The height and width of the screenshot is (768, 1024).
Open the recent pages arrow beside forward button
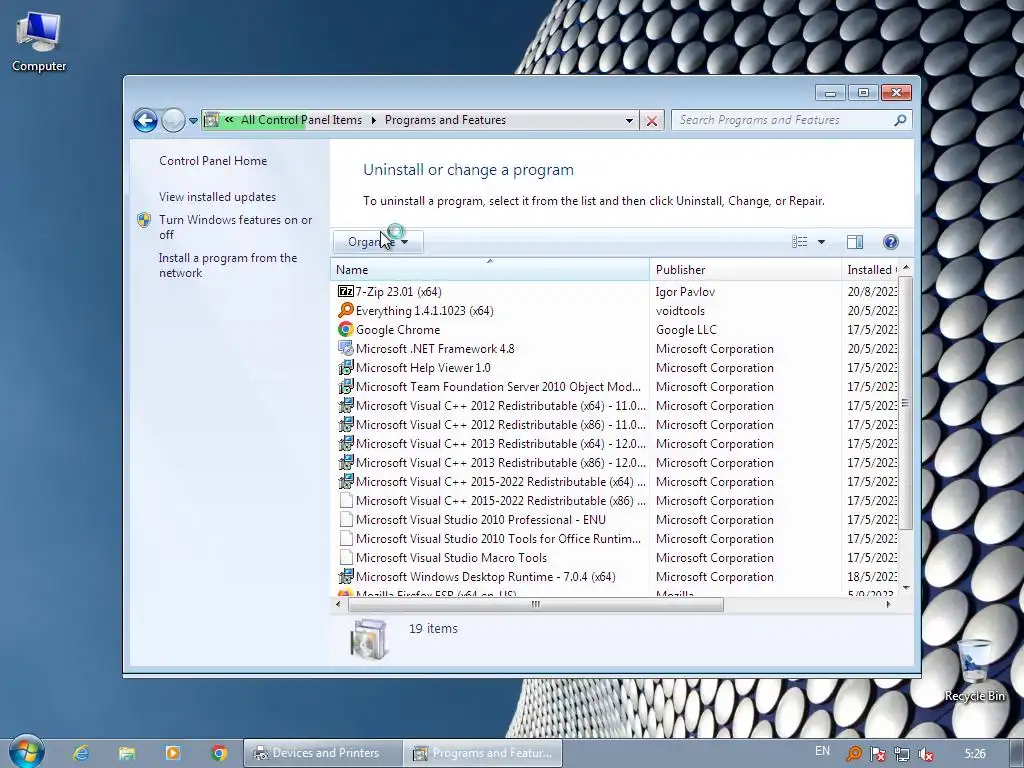193,121
